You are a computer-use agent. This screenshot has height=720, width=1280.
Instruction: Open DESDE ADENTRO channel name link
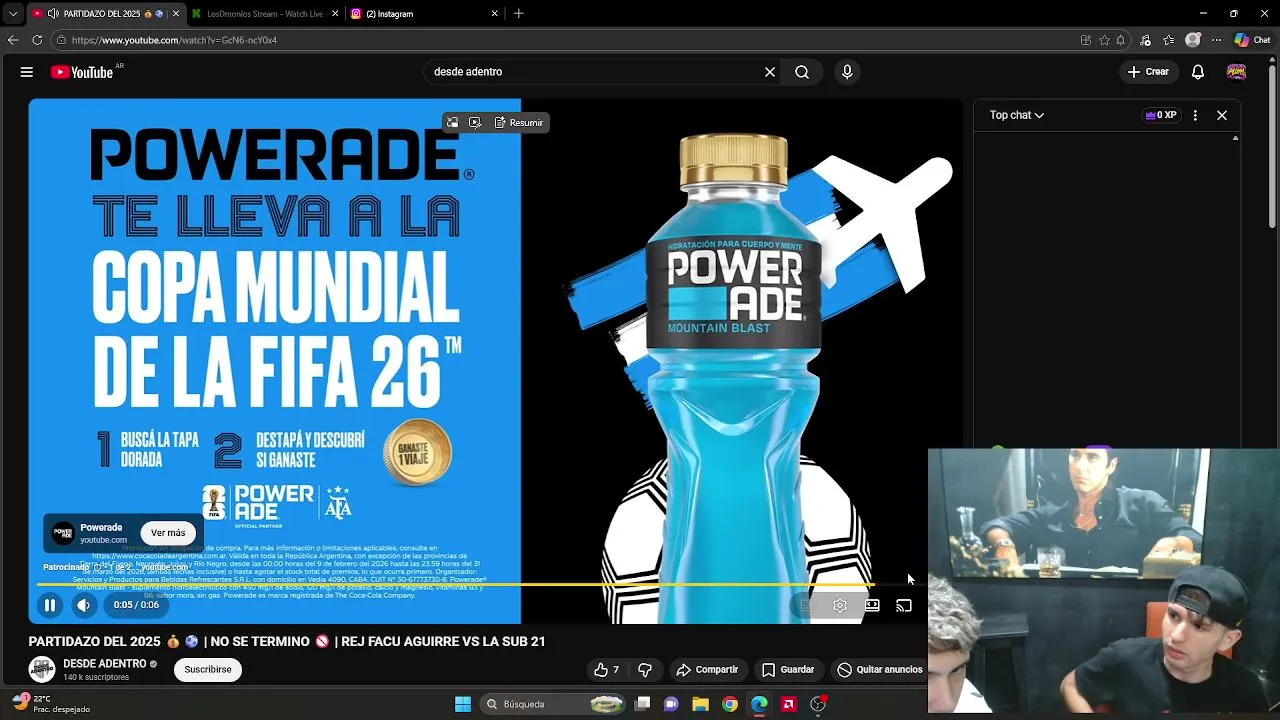[105, 664]
